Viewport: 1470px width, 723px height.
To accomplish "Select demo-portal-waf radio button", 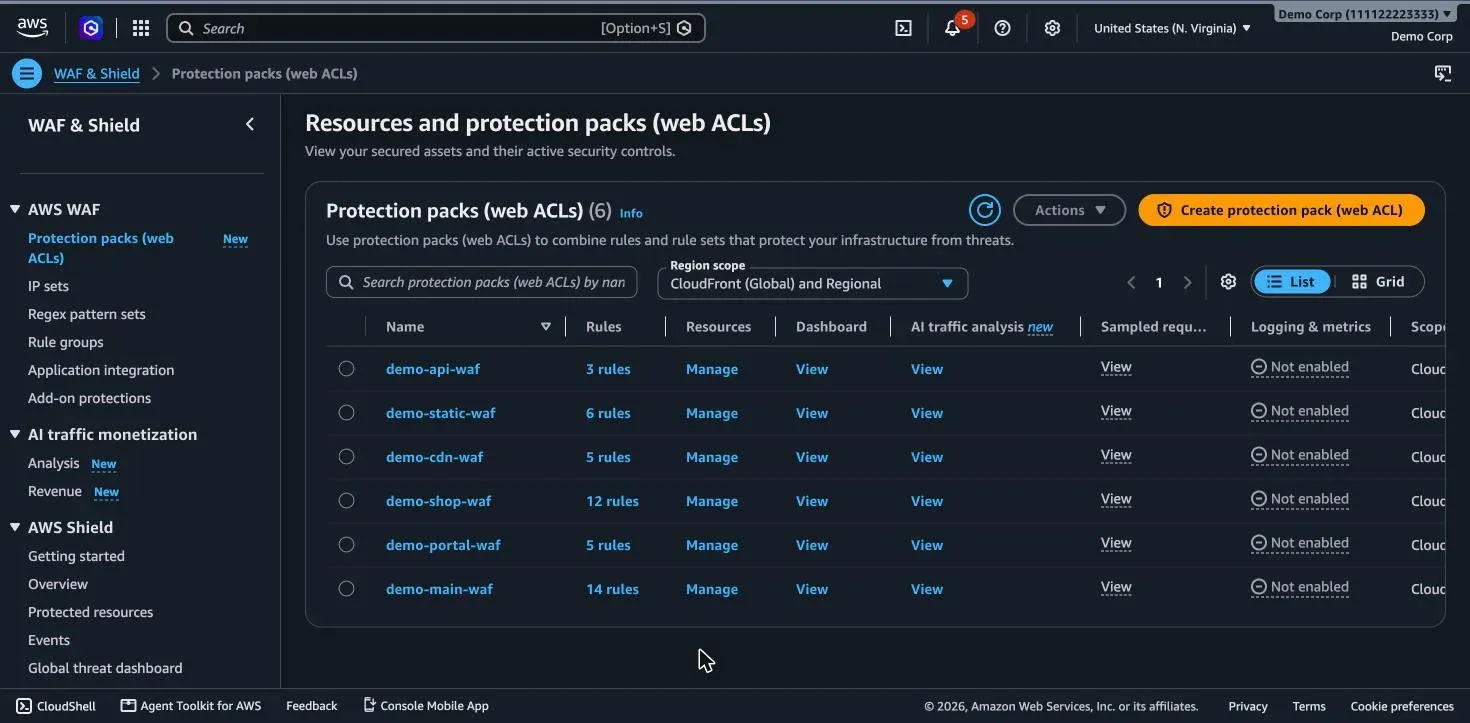I will point(346,544).
